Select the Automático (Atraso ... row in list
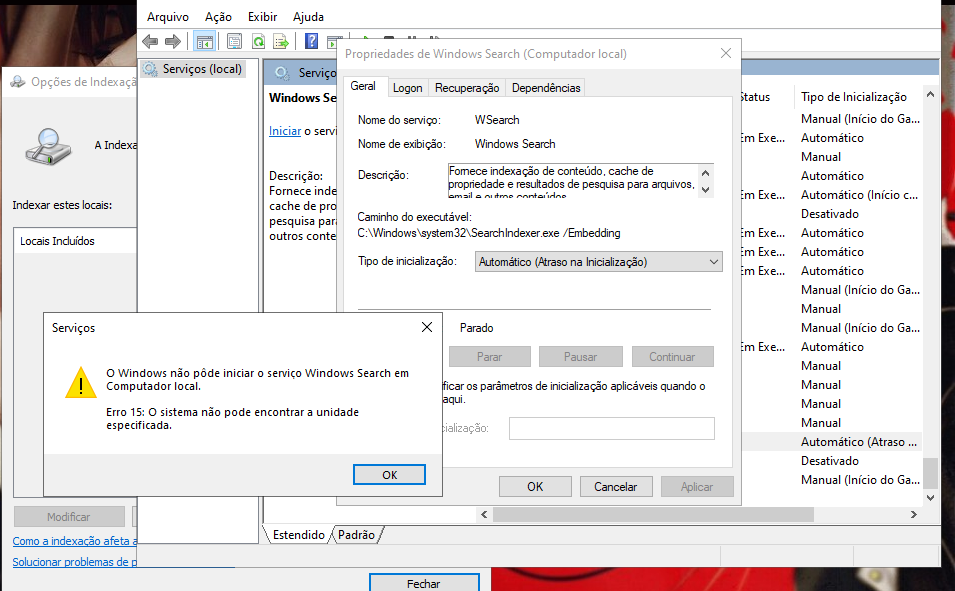The height and width of the screenshot is (591, 955). point(859,442)
